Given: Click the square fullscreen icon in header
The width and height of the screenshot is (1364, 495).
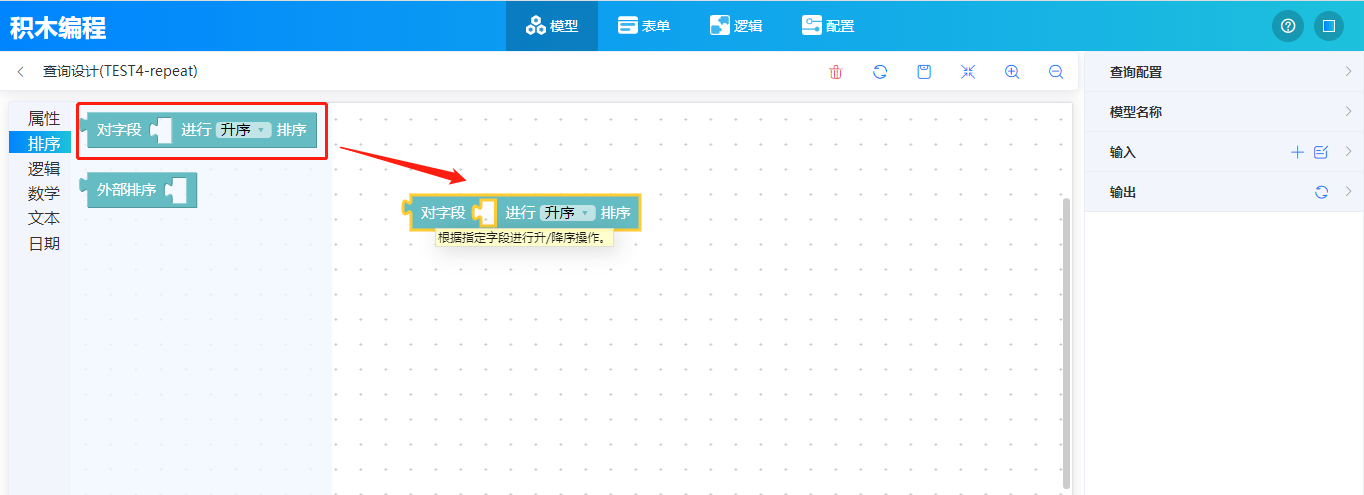Looking at the screenshot, I should [x=1329, y=26].
